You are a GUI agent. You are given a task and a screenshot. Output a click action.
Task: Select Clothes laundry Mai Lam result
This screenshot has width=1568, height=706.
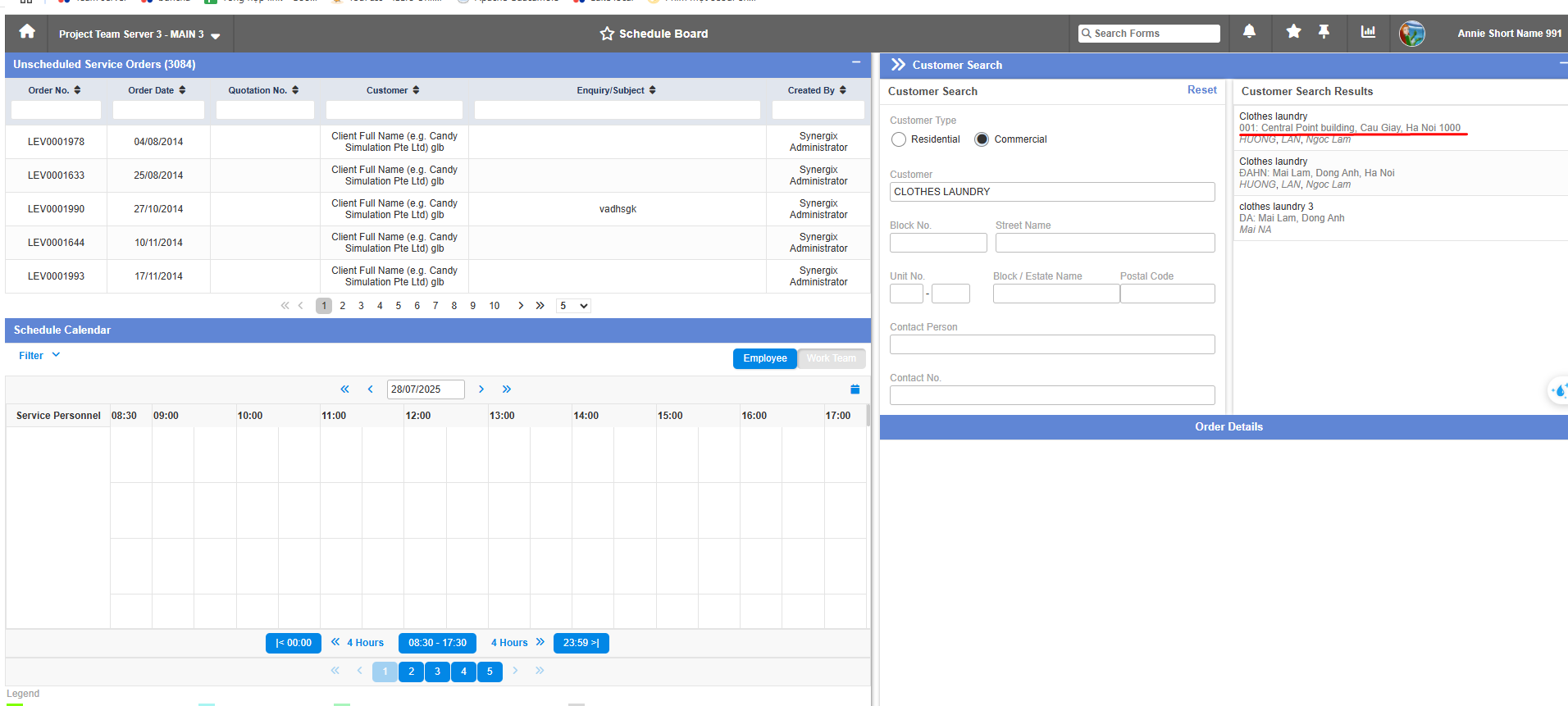[1400, 173]
